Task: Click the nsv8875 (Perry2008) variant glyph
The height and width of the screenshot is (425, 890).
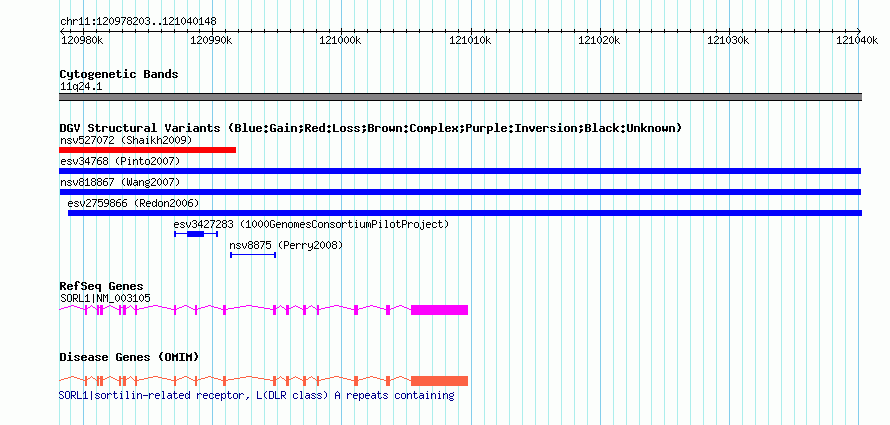Action: (253, 255)
